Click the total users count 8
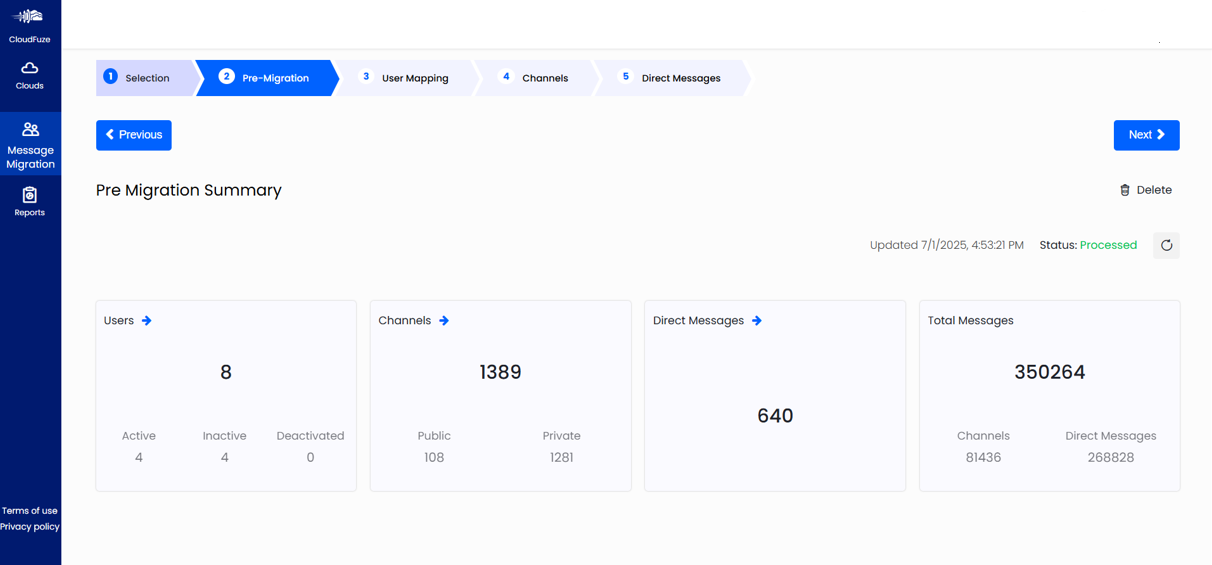1212x565 pixels. 226,372
